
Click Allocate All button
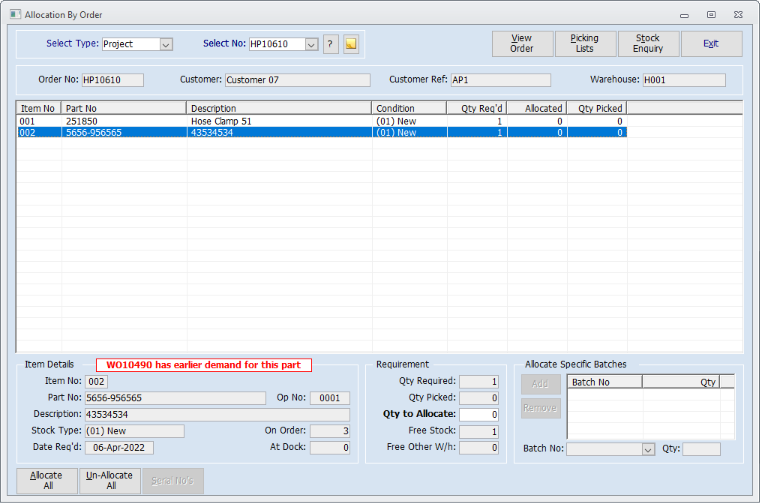click(47, 481)
